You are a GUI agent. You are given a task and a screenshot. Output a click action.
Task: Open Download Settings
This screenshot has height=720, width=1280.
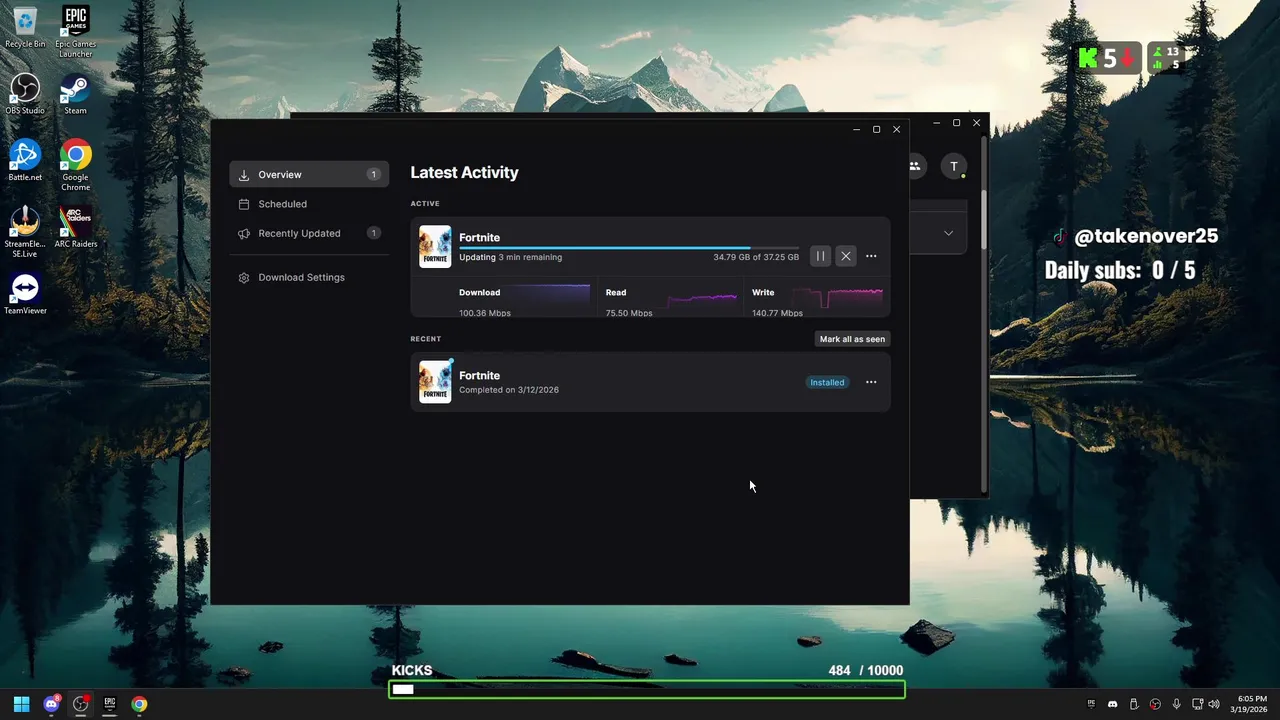pyautogui.click(x=309, y=277)
